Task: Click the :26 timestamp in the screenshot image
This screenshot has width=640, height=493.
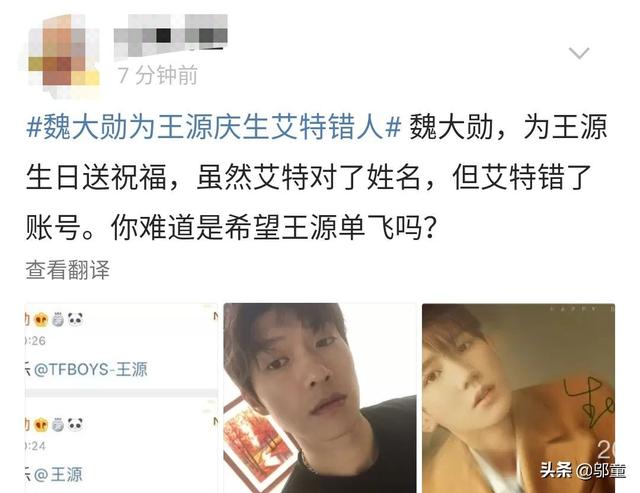Action: (x=36, y=341)
